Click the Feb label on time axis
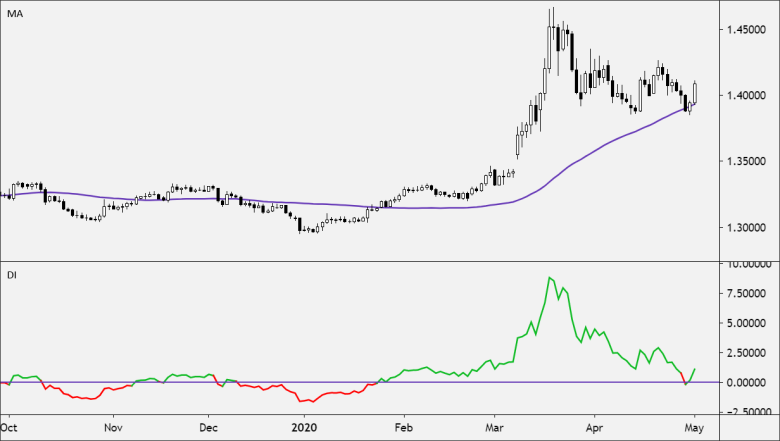This screenshot has width=780, height=441. point(403,428)
